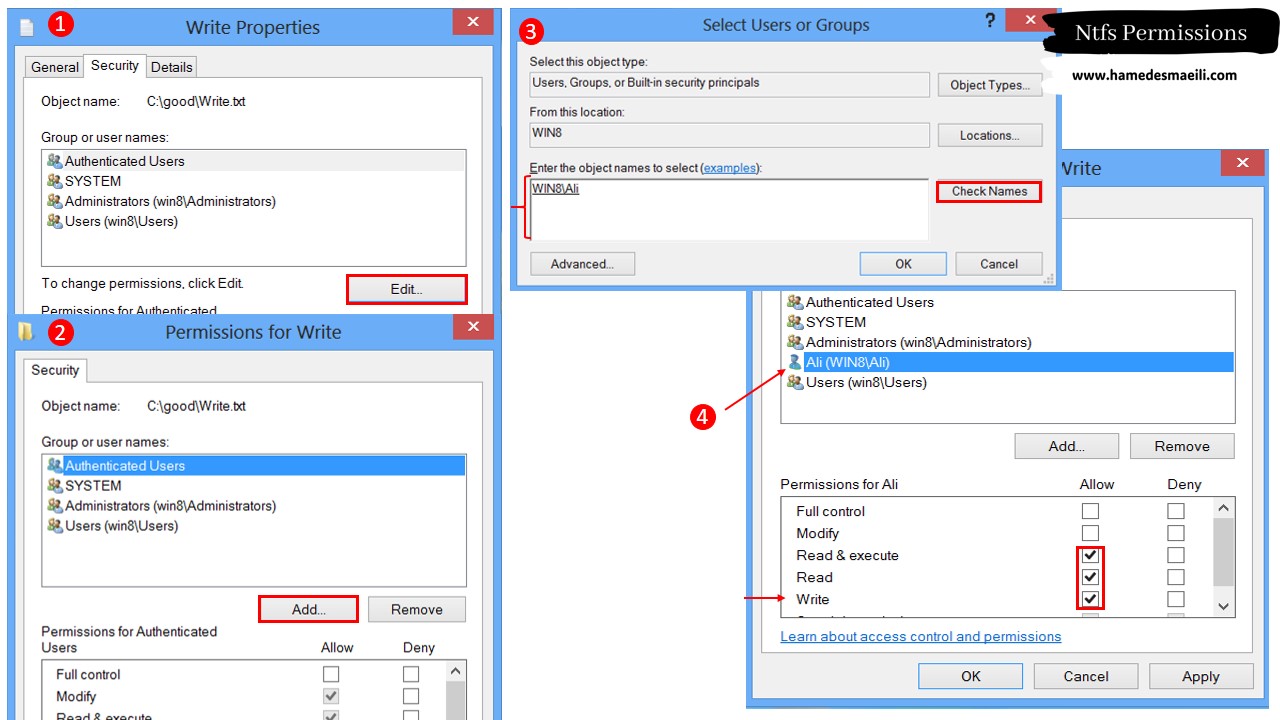Click scroll-up arrow of Permissions for Ali list
The height and width of the screenshot is (720, 1280).
[1223, 508]
